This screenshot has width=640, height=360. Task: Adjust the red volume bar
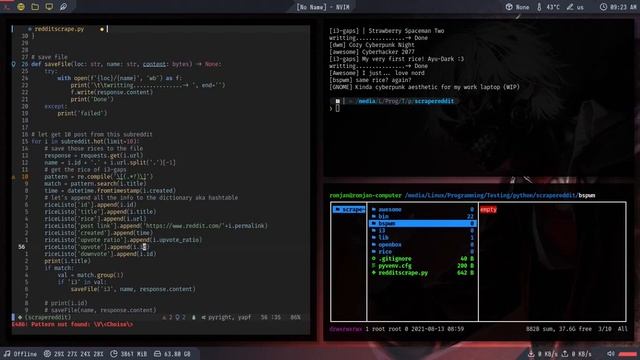(628, 354)
